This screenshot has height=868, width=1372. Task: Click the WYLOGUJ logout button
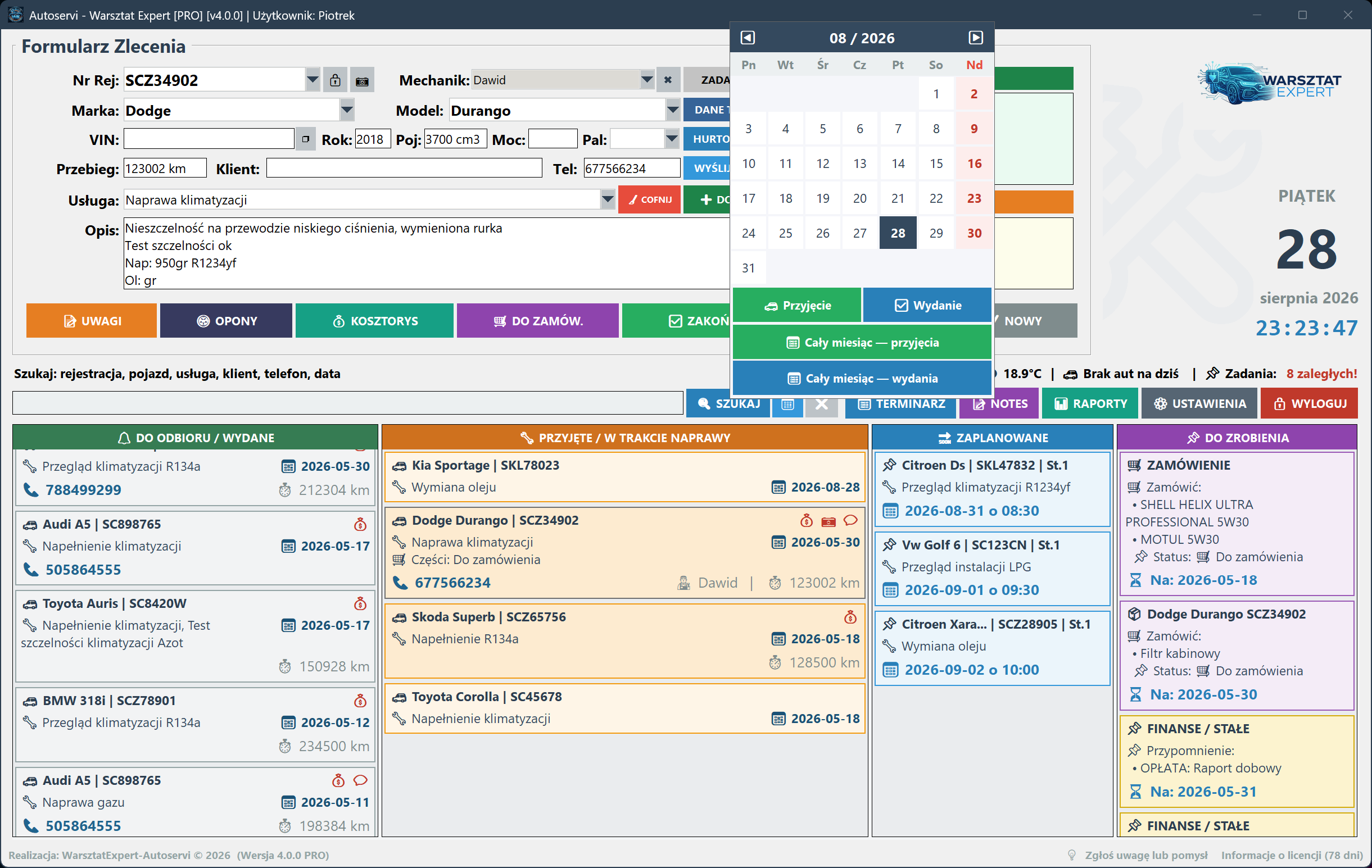(x=1308, y=404)
